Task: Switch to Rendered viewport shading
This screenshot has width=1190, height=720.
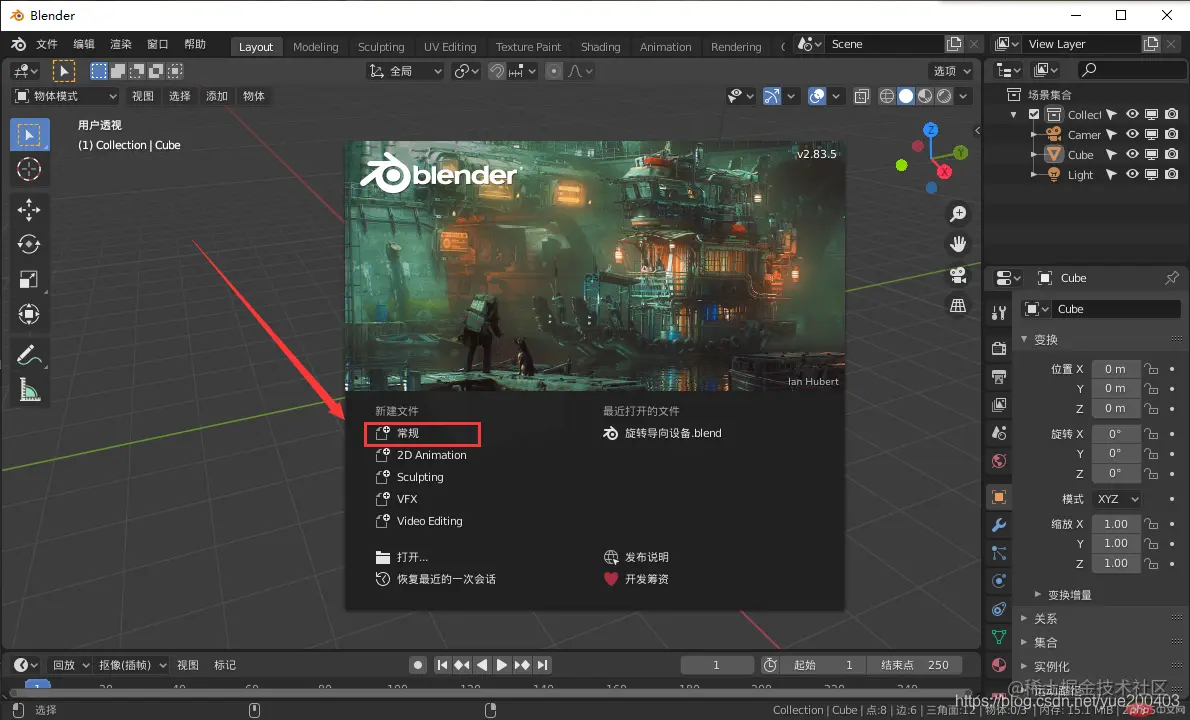Action: (944, 96)
